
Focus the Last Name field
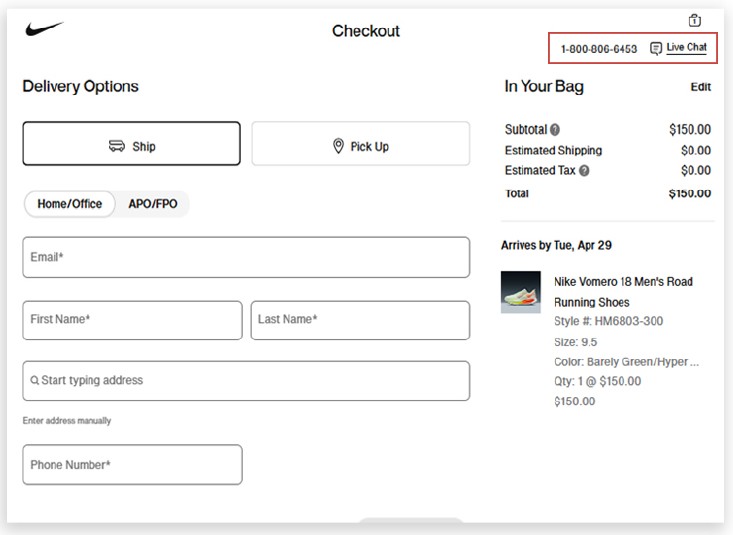[360, 320]
